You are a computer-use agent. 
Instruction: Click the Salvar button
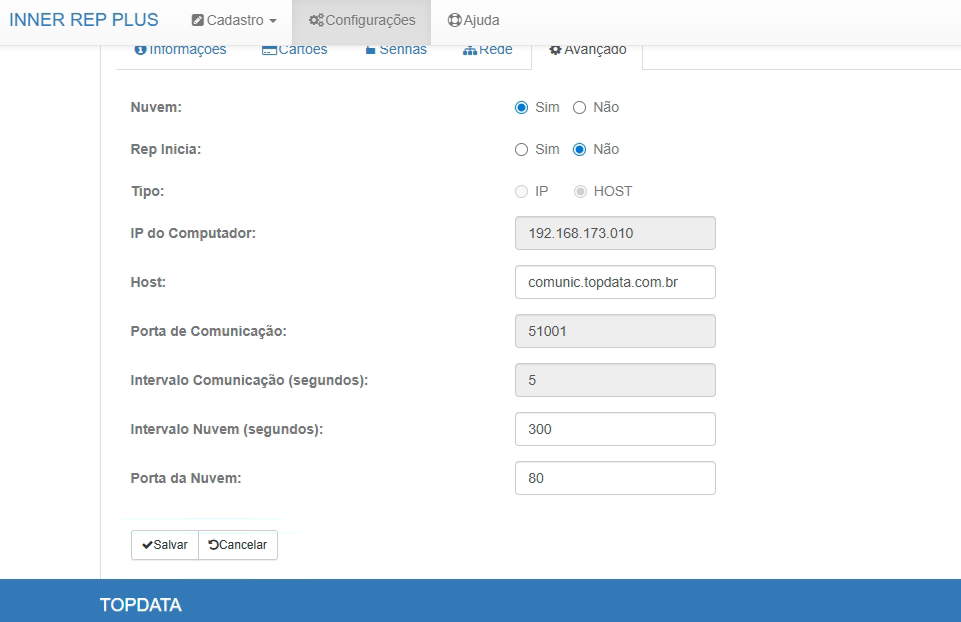[165, 545]
